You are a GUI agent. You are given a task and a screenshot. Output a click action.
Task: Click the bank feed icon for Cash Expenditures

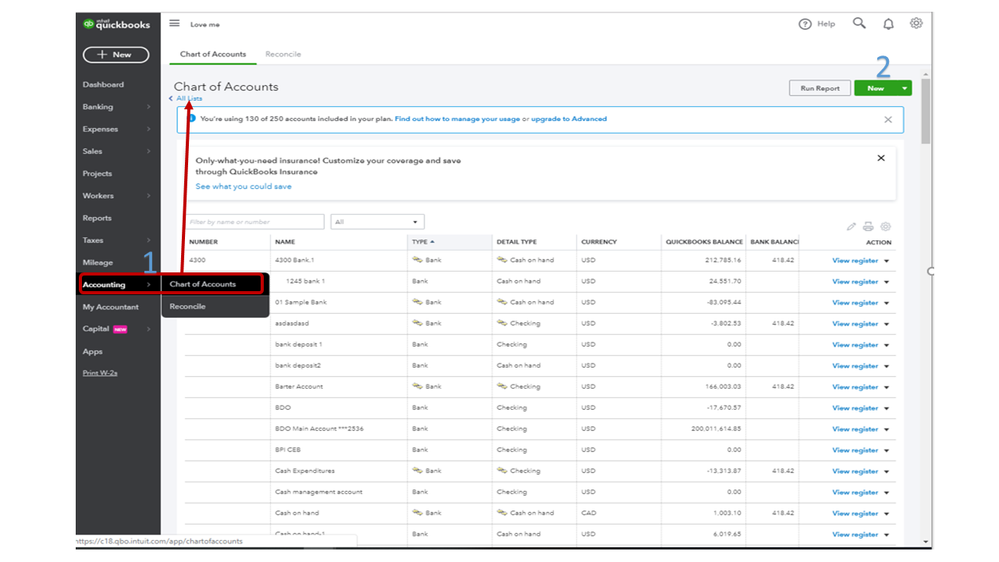point(417,470)
